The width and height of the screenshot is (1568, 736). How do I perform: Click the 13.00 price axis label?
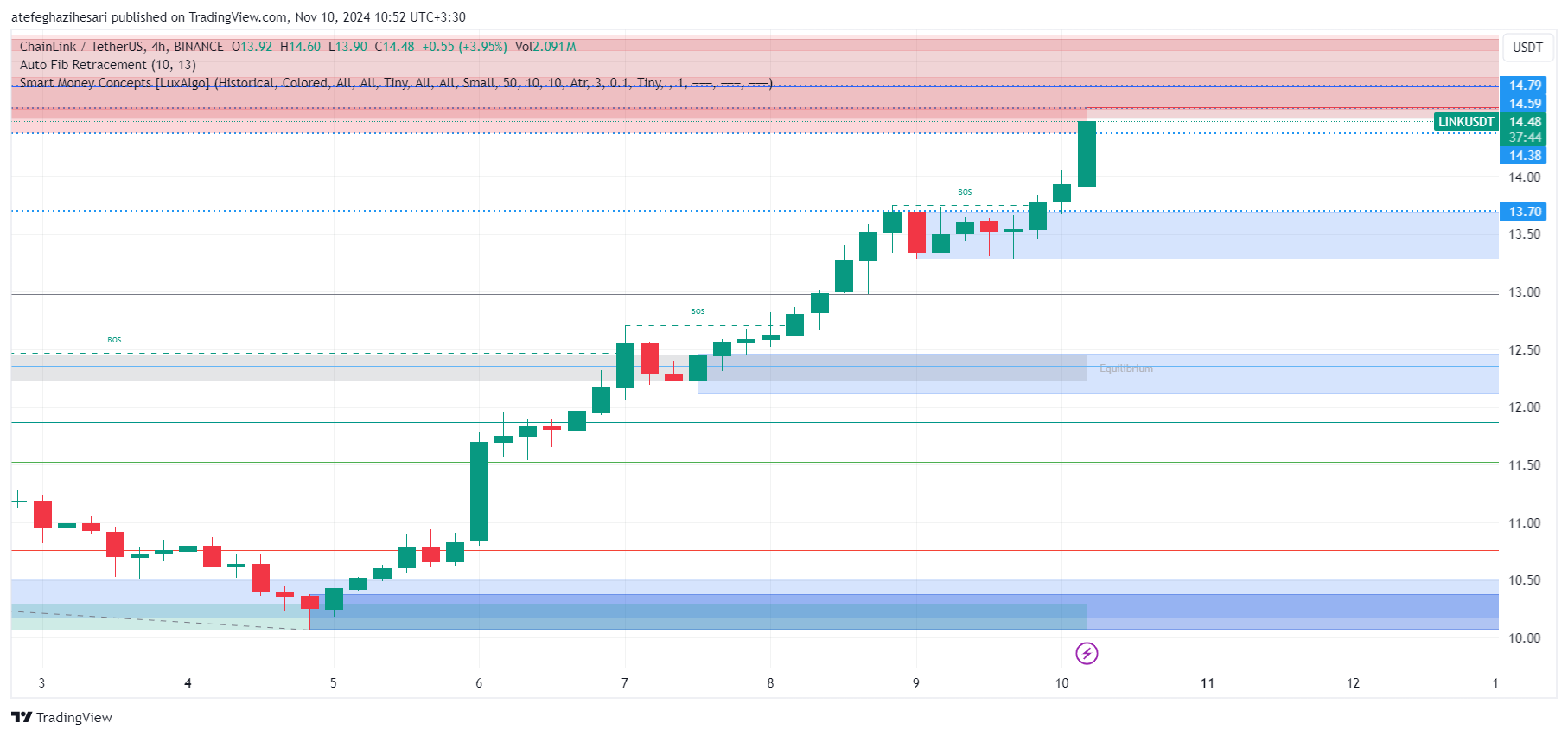(x=1525, y=292)
